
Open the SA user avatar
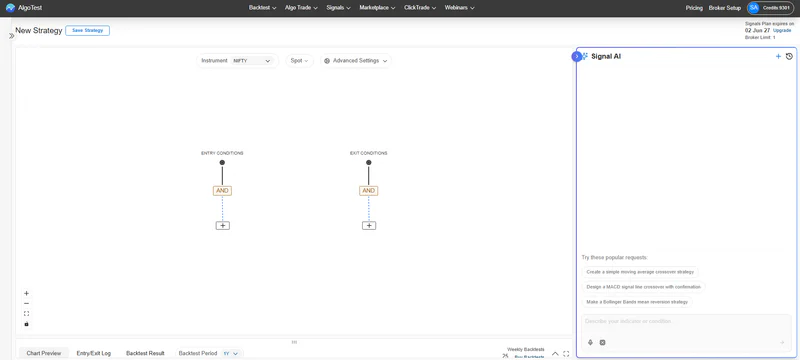point(754,8)
